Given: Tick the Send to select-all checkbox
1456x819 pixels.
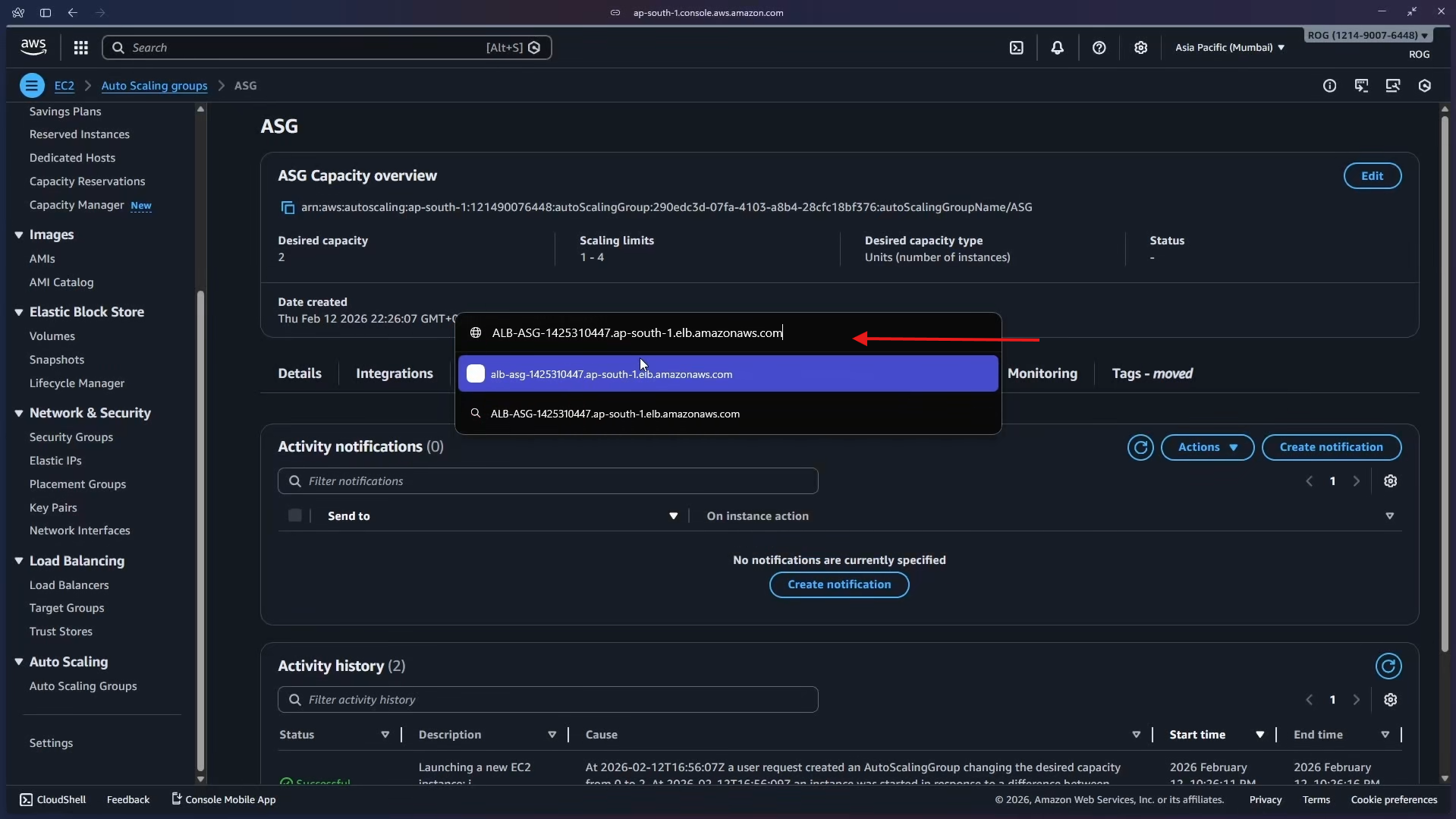Looking at the screenshot, I should [295, 516].
